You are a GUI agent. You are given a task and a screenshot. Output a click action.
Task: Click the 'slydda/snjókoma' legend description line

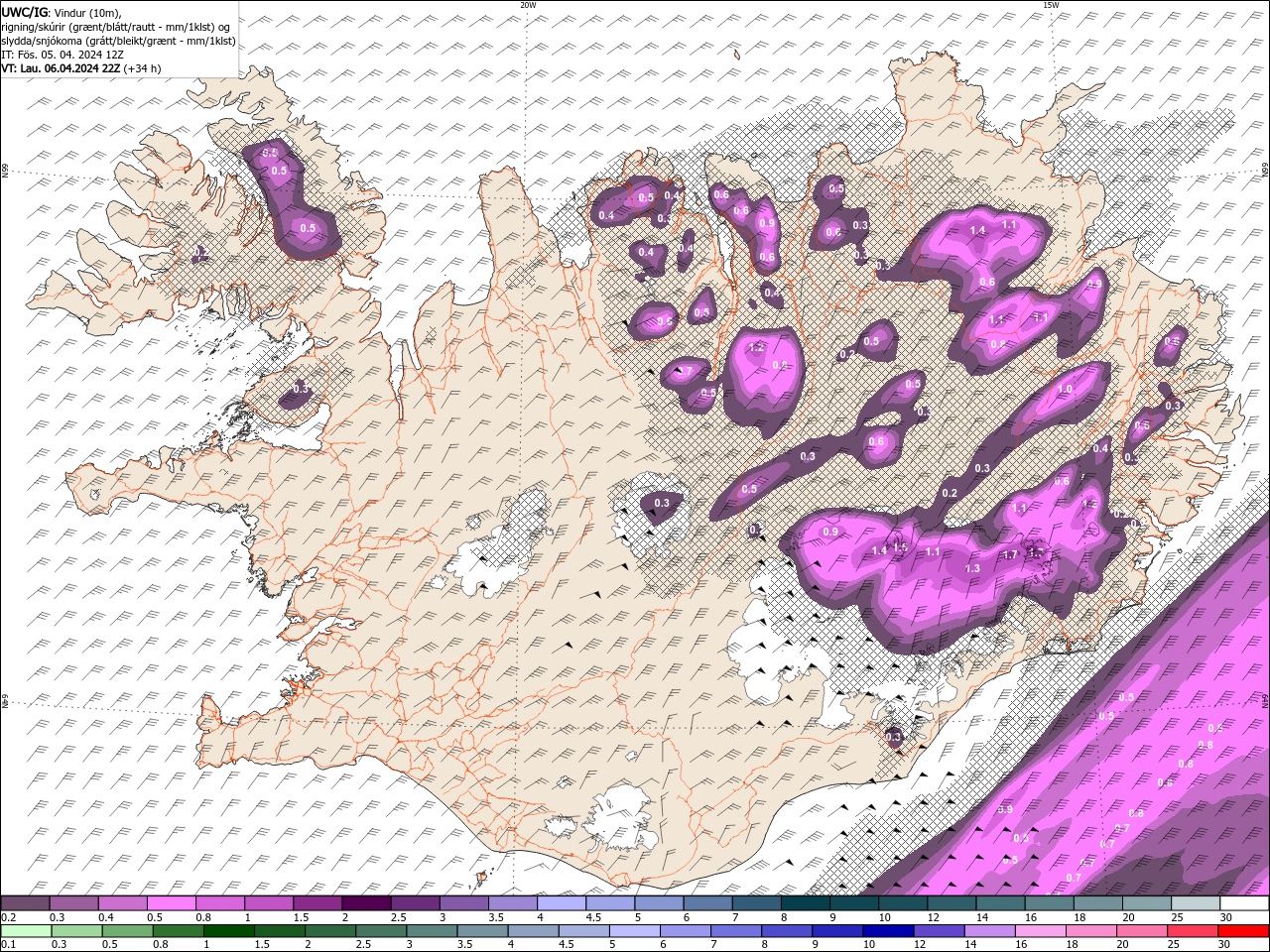click(x=118, y=41)
